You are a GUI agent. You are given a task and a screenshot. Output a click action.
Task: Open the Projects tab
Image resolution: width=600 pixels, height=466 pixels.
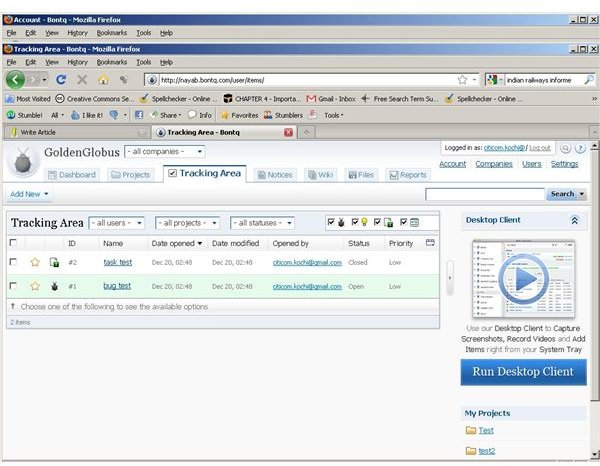click(x=130, y=175)
